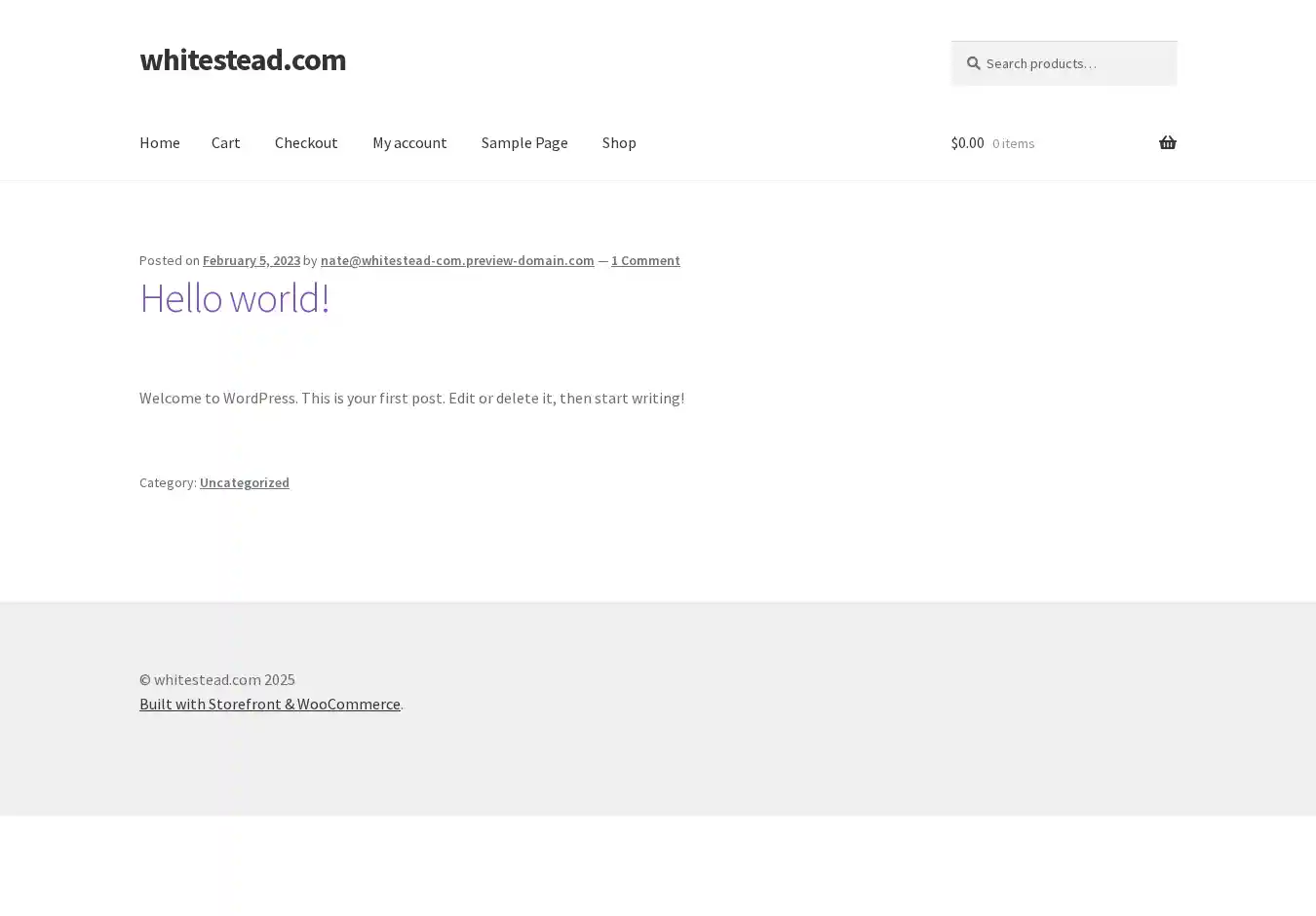Screen dimensions: 1316x916
Task: Click the $0.00 cart total
Action: pos(967,142)
